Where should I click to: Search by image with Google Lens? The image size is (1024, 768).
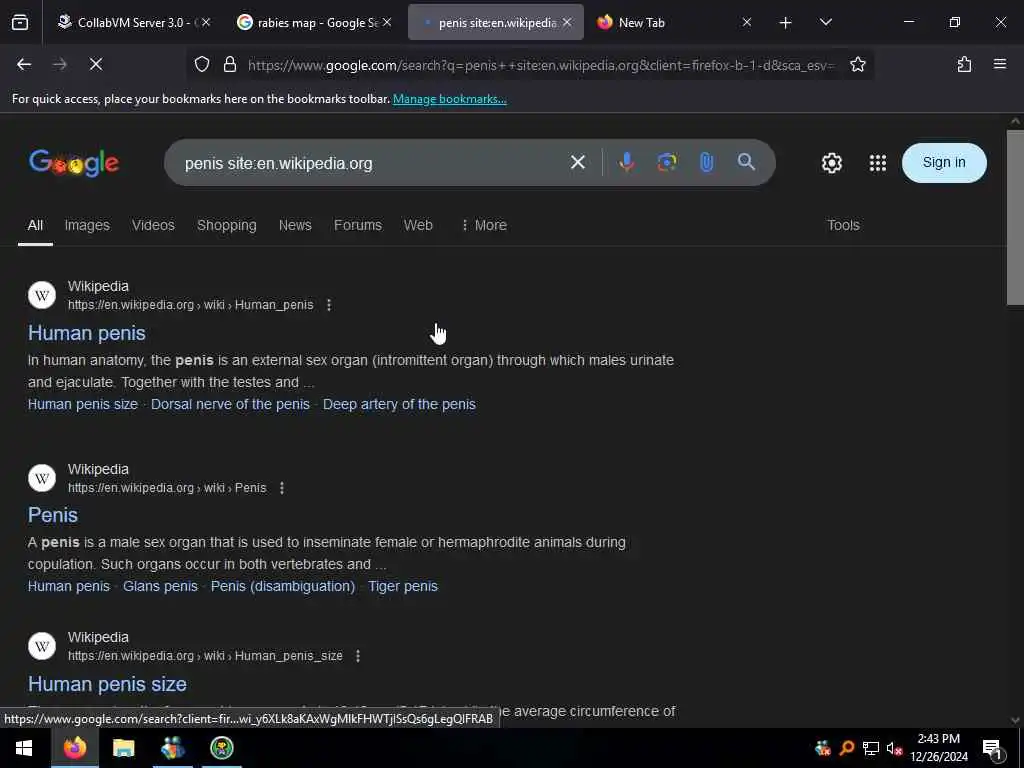(667, 162)
